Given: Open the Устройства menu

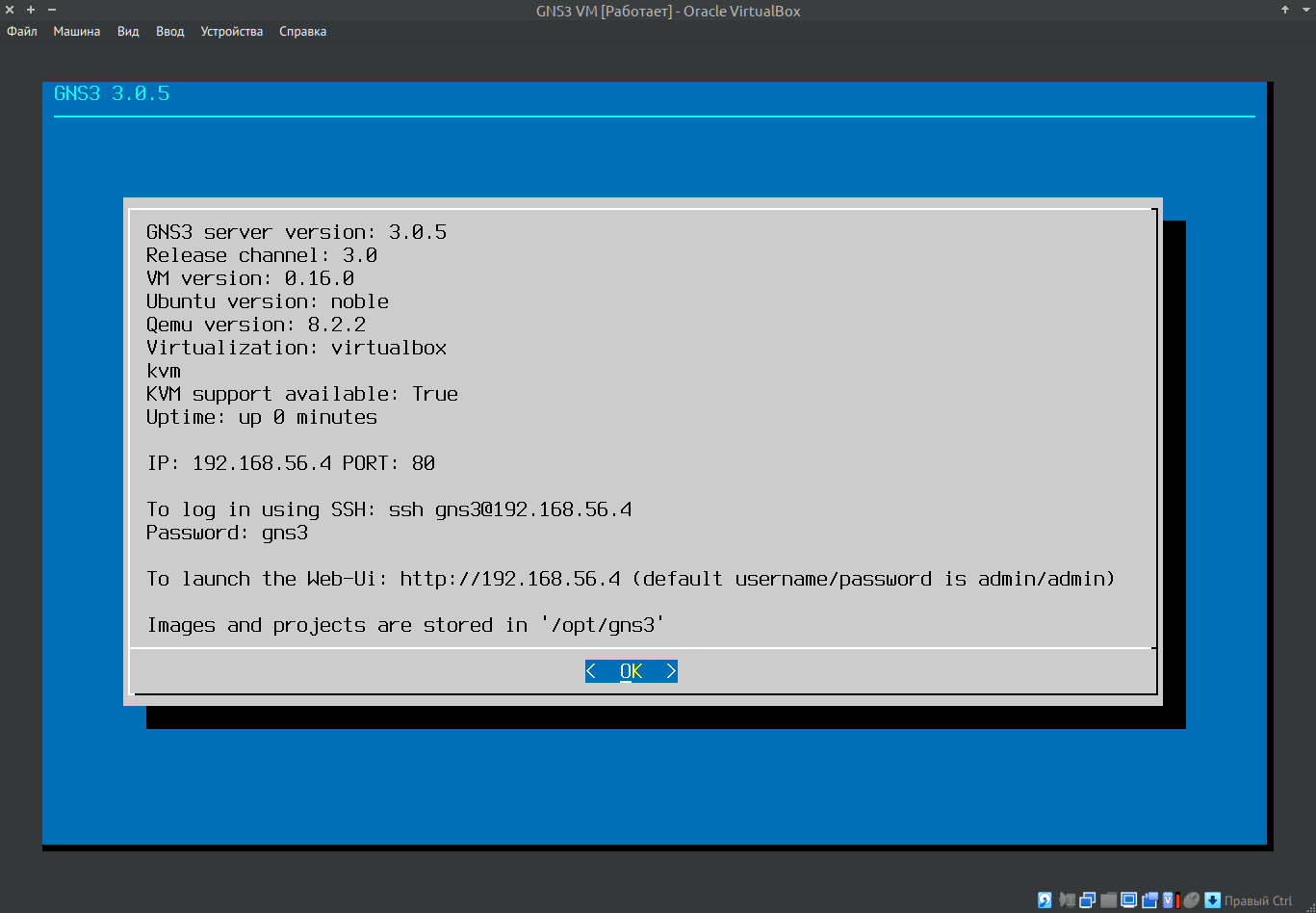Looking at the screenshot, I should 232,32.
